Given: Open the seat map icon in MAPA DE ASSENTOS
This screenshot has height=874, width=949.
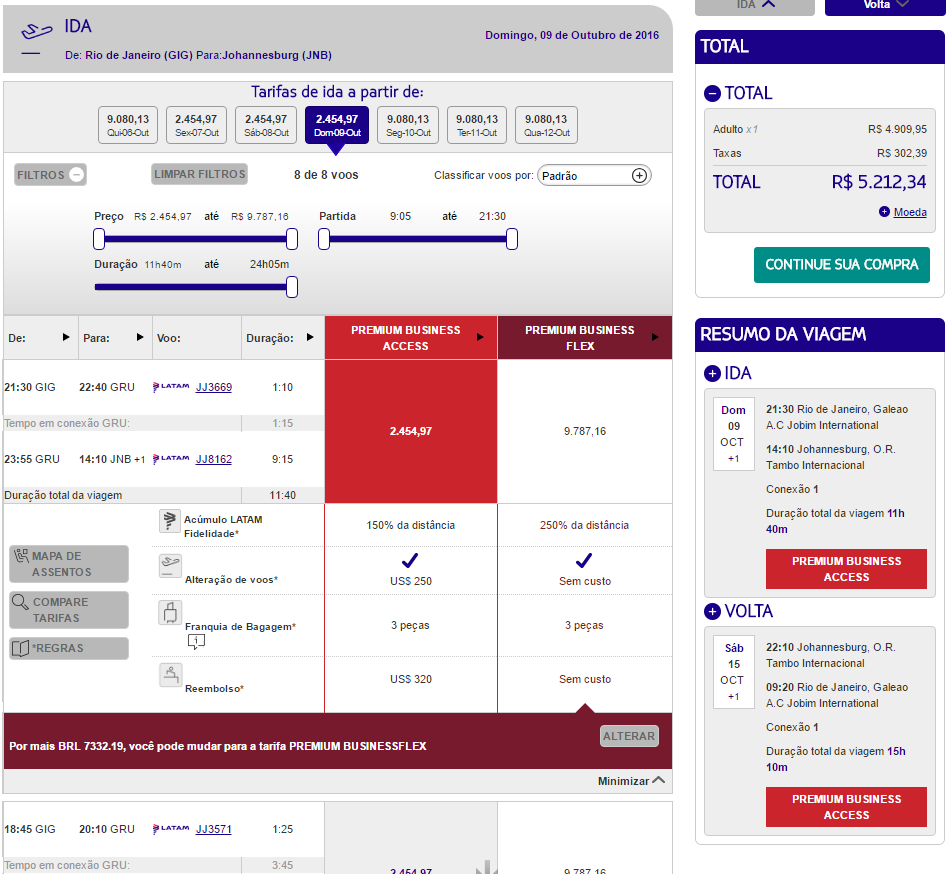Looking at the screenshot, I should (x=22, y=556).
